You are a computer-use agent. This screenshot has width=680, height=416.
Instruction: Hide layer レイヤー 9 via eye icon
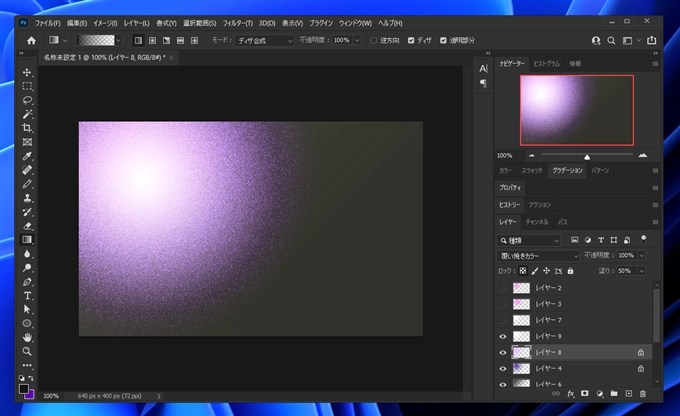pos(503,336)
